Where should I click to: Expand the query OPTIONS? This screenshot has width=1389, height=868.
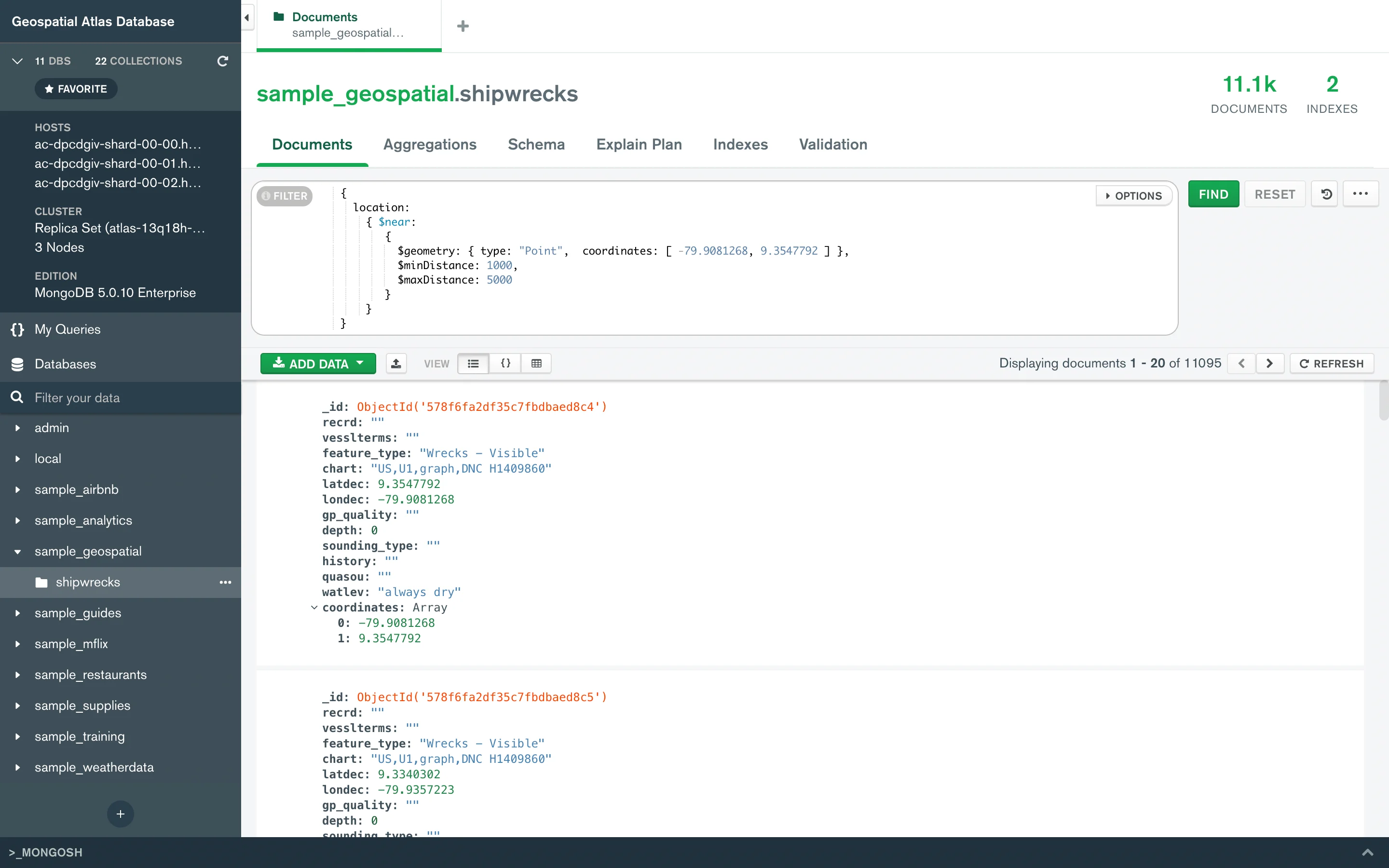pyautogui.click(x=1133, y=196)
